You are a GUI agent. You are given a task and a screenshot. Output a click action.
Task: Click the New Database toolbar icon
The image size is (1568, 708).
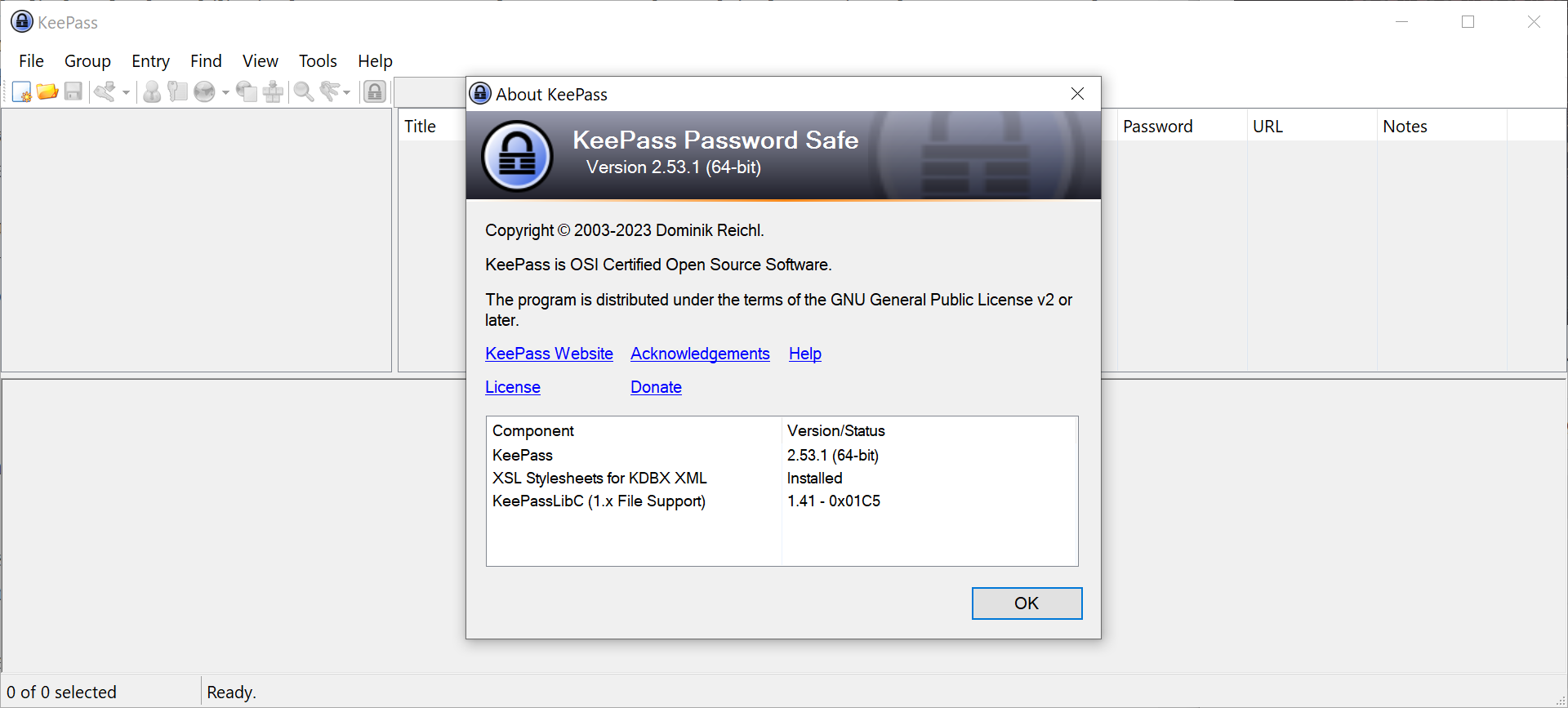click(x=22, y=91)
